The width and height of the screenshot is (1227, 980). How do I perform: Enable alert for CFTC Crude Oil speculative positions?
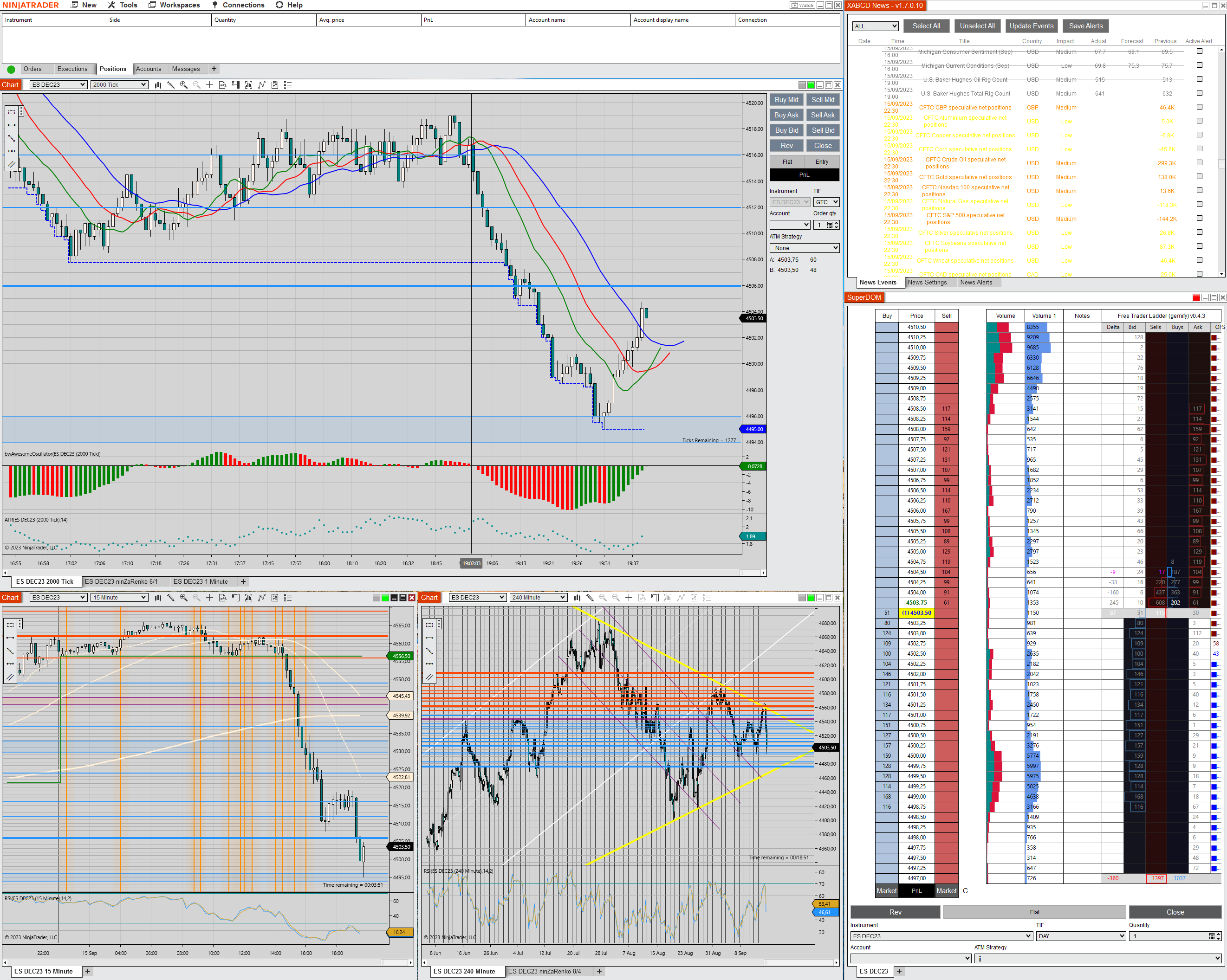click(x=1200, y=163)
